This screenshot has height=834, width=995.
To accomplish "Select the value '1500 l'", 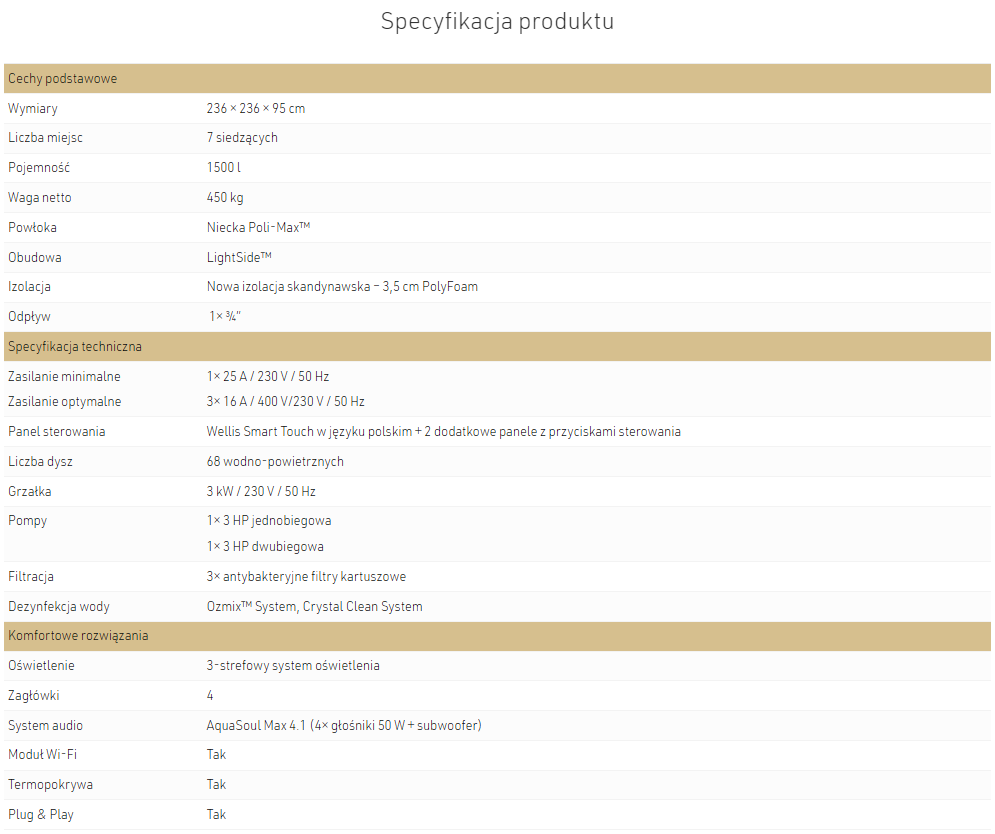I will pyautogui.click(x=223, y=168).
